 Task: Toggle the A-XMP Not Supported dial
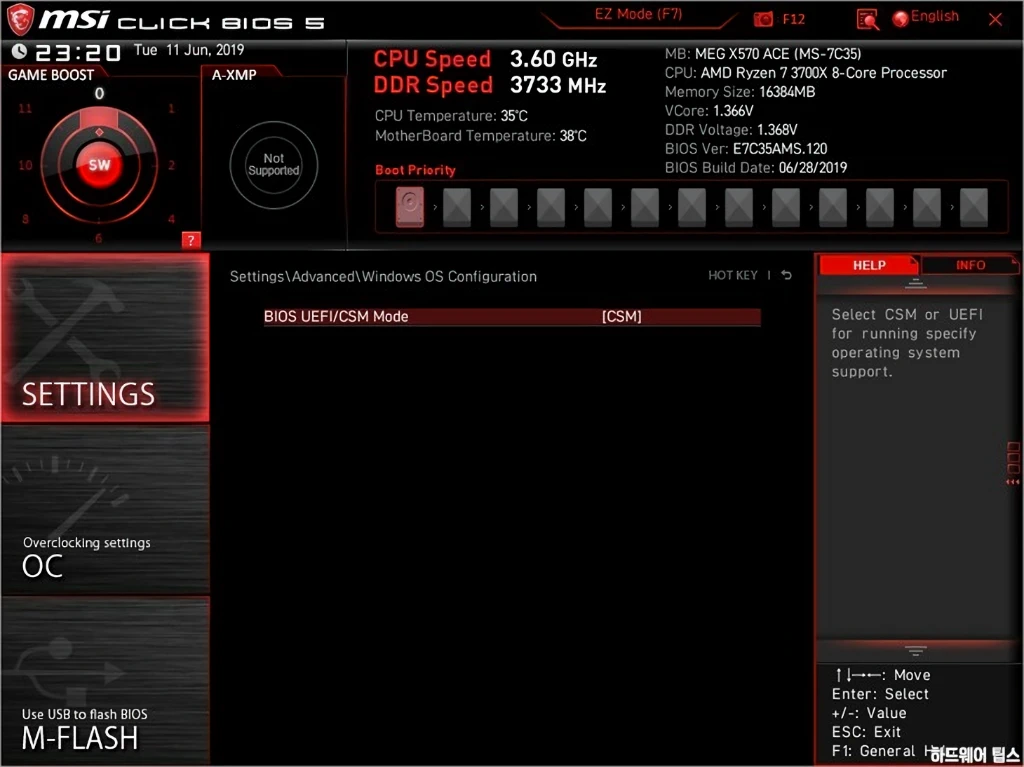pos(274,165)
